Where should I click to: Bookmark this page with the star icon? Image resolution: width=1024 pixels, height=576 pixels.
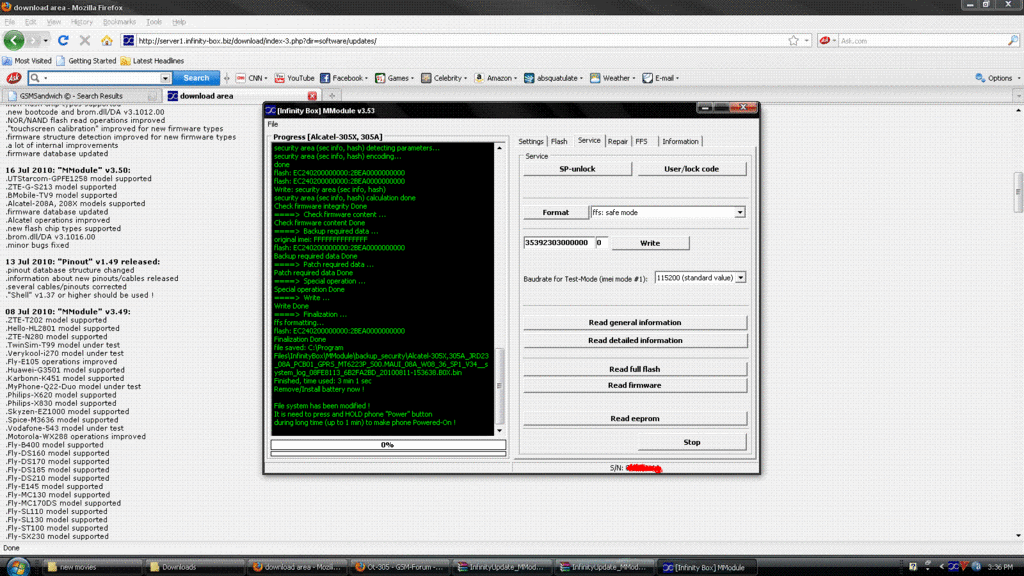point(793,40)
